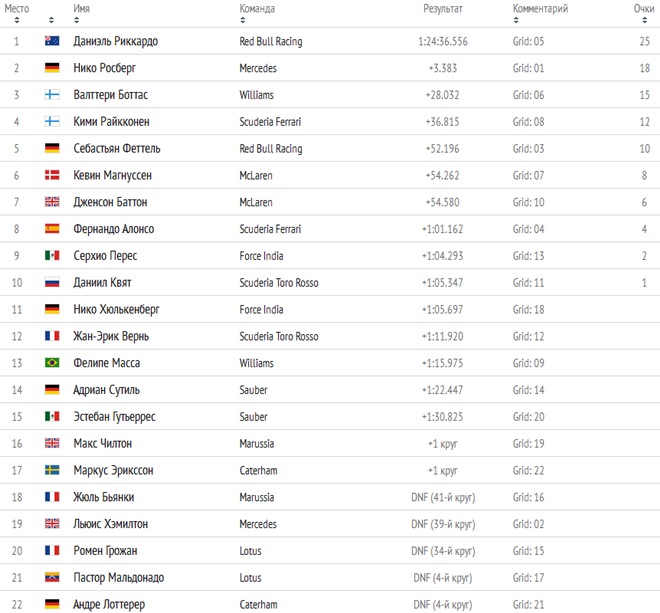660x613 pixels.
Task: Sort table by Место column arrows
Action: pos(16,20)
